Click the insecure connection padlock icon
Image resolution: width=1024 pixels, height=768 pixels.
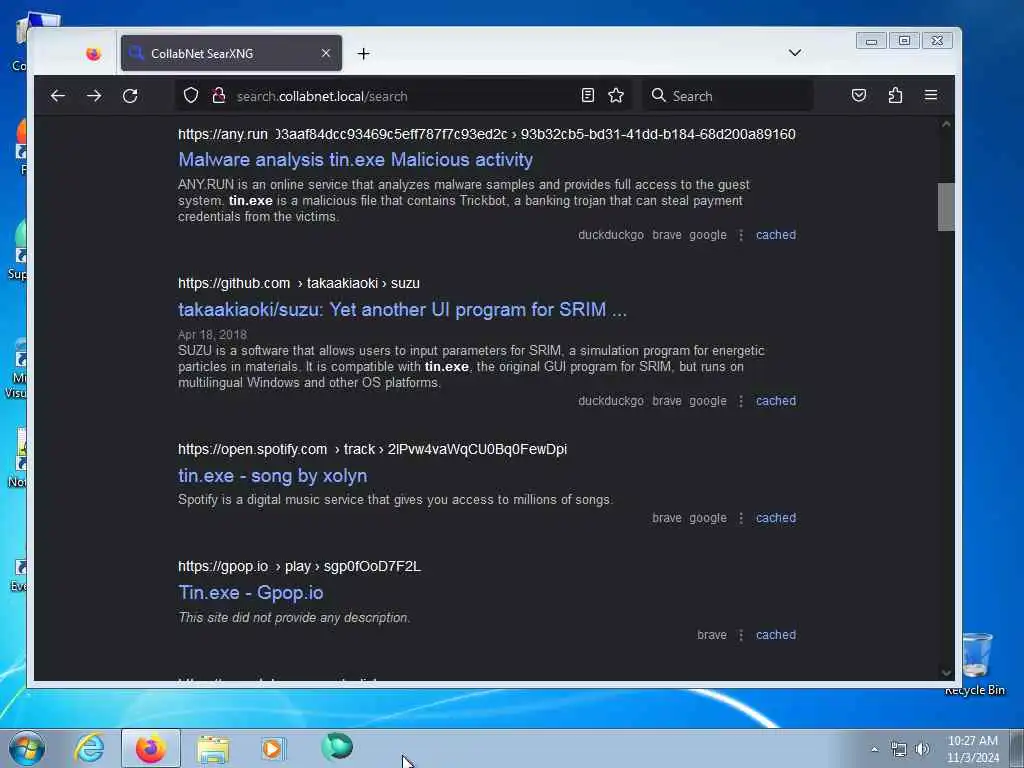point(219,96)
